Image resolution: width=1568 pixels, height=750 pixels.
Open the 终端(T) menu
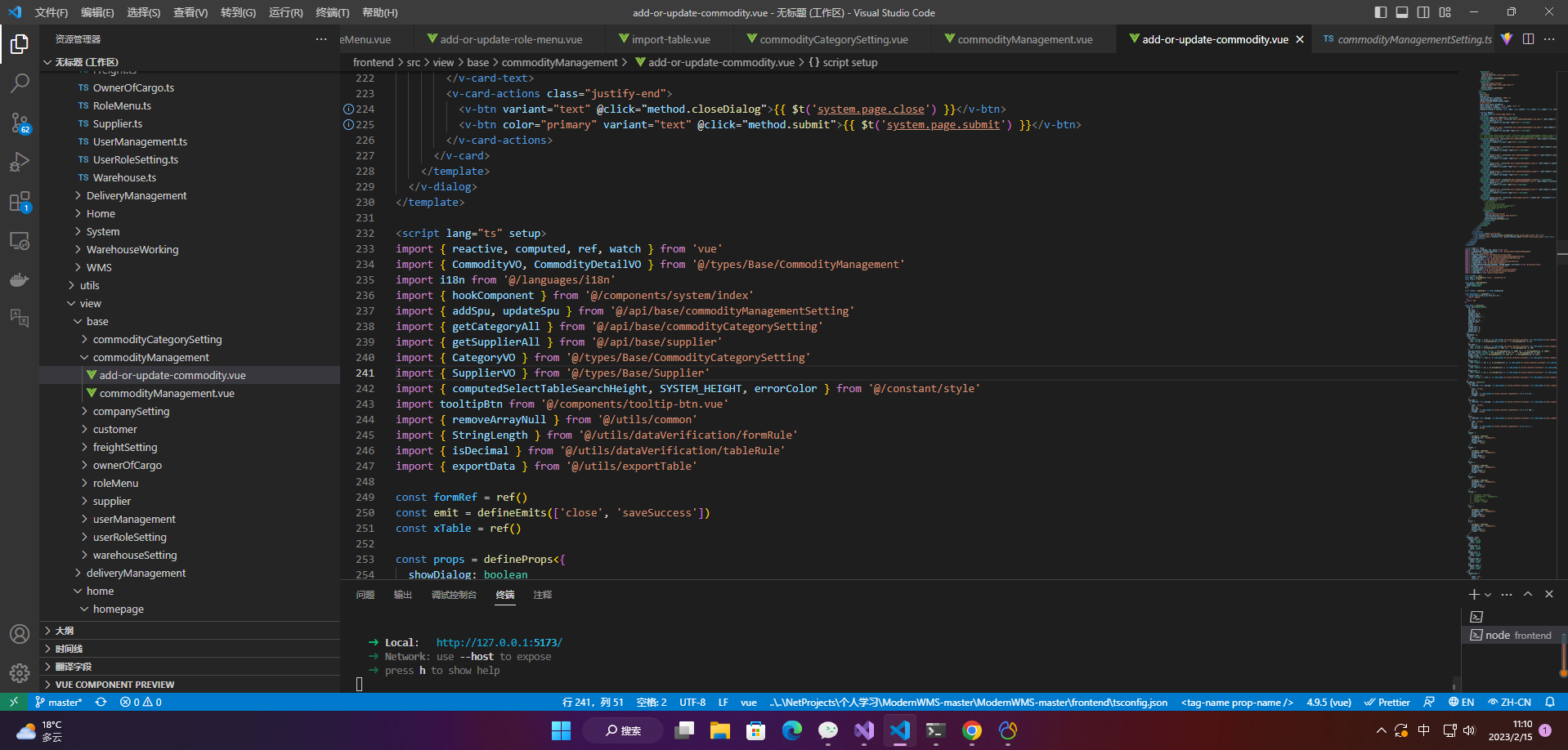point(333,12)
